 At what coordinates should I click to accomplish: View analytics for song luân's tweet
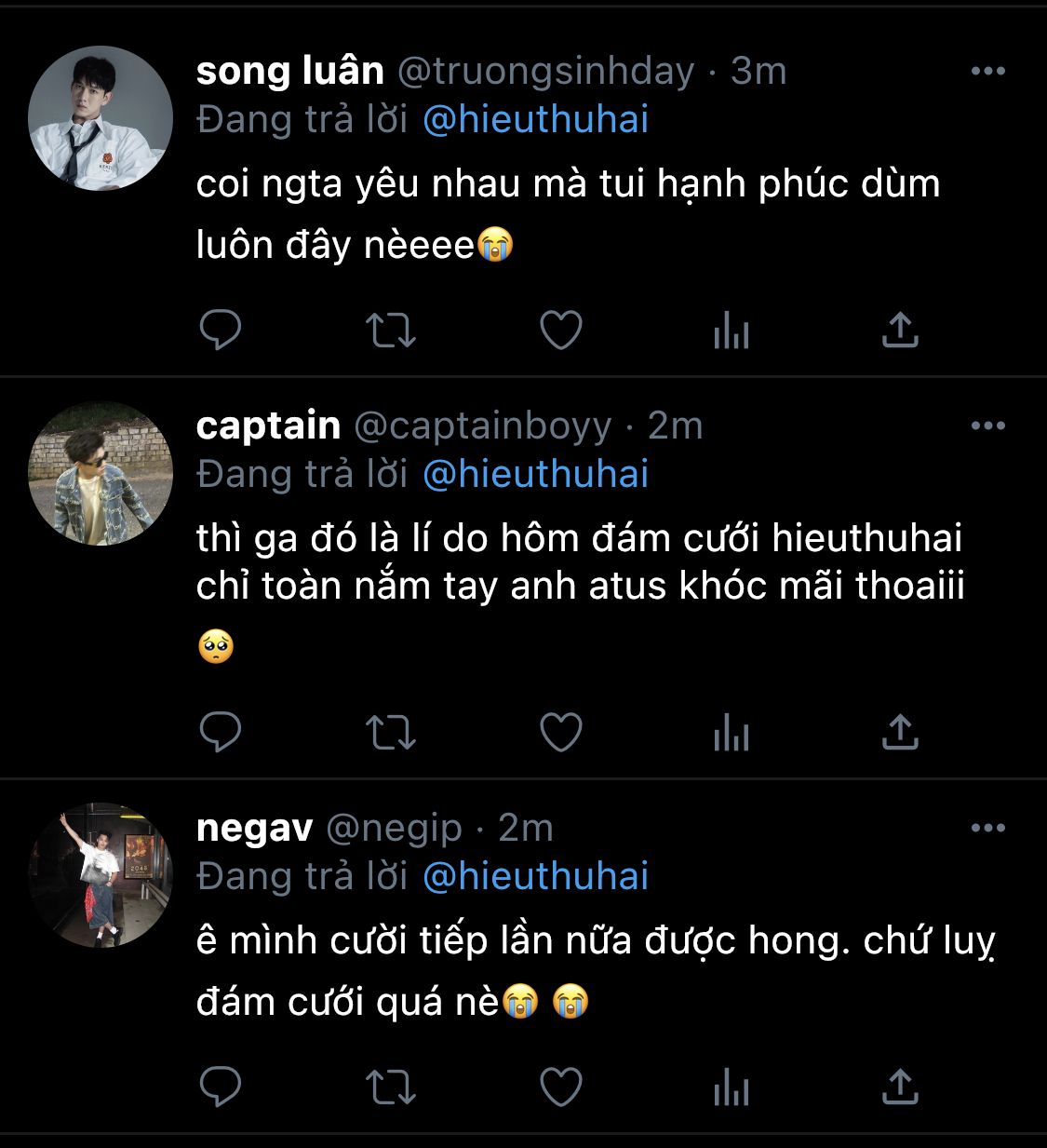coord(732,330)
